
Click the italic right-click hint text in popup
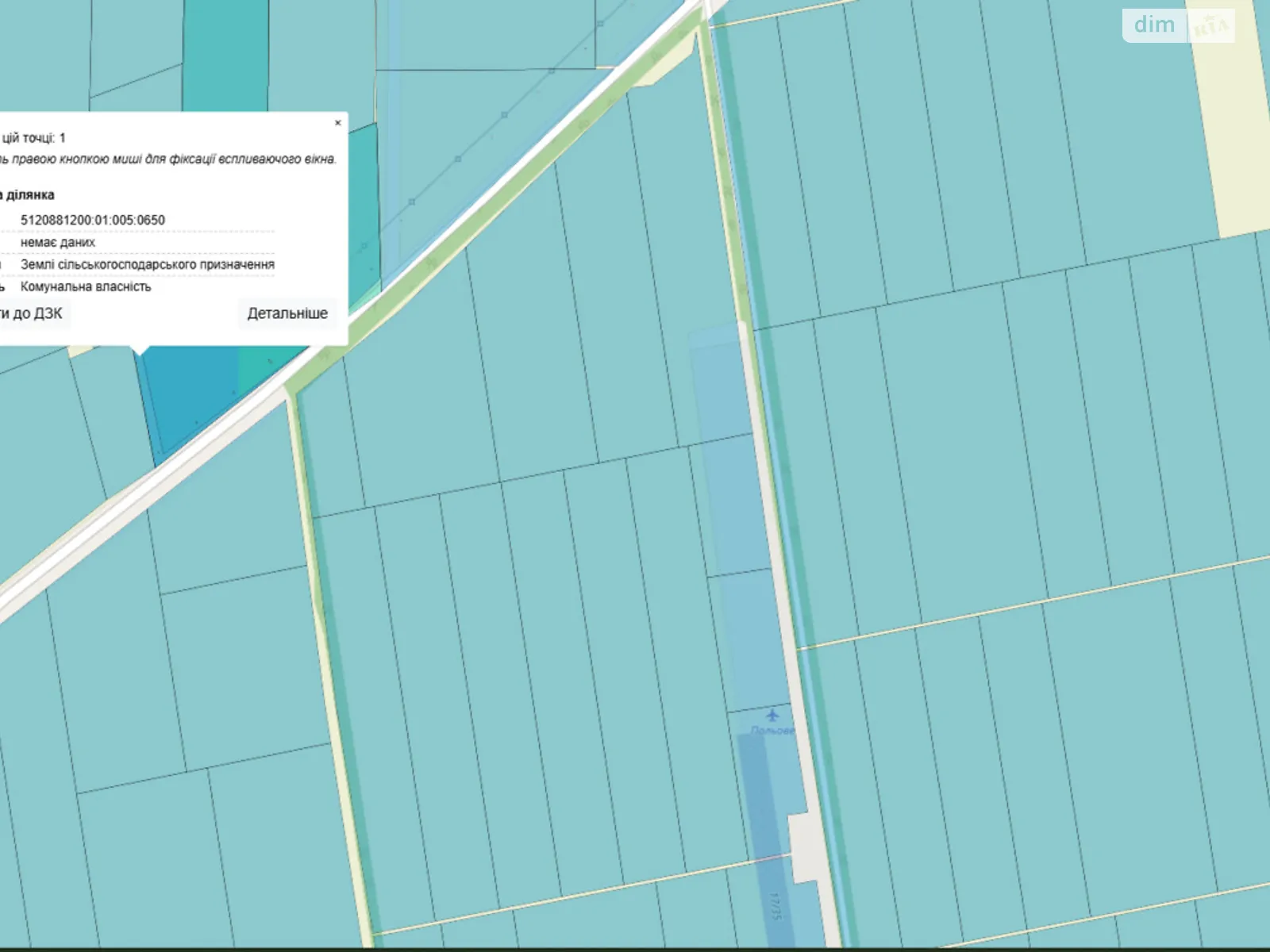(x=168, y=159)
